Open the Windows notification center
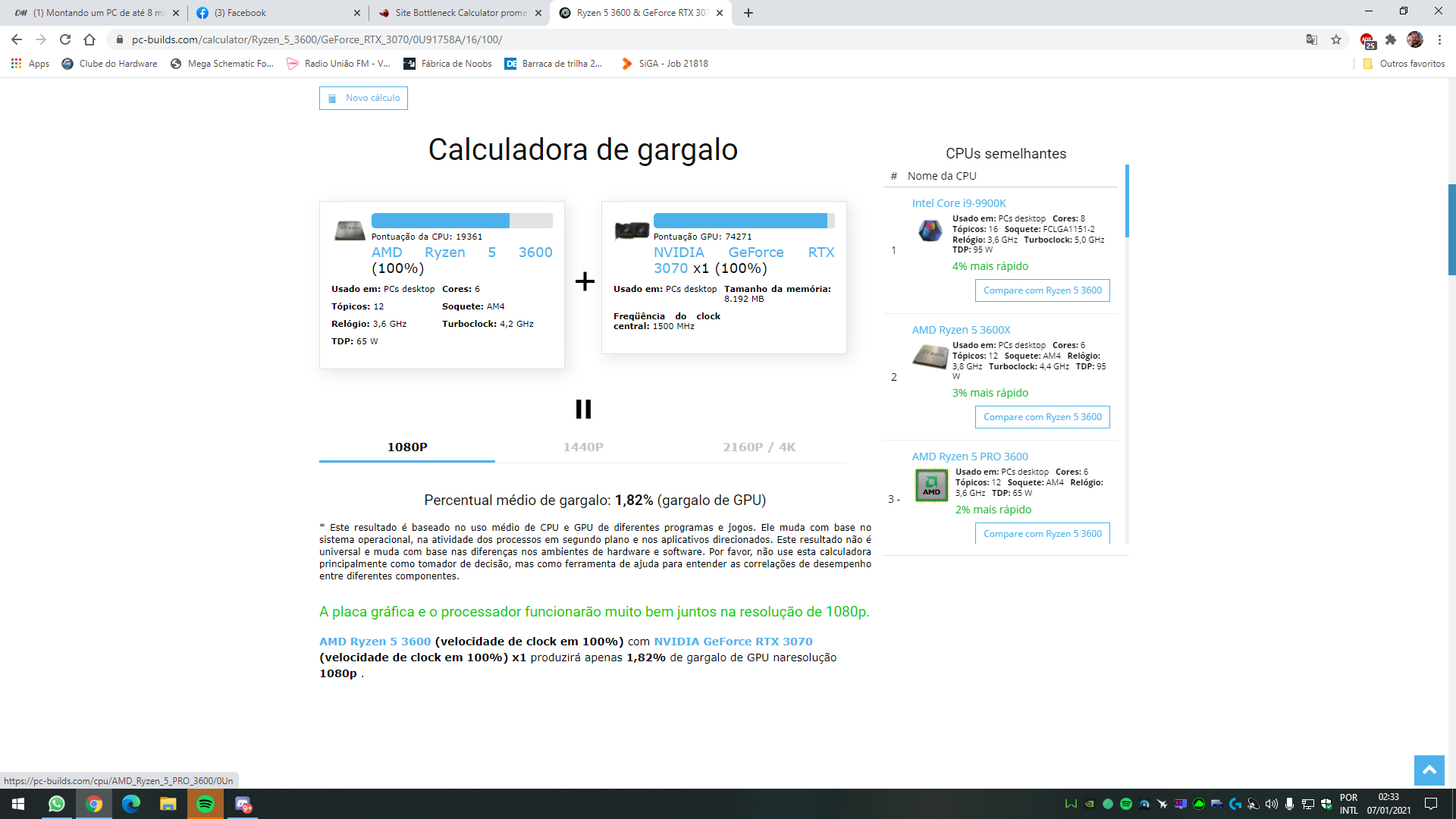The width and height of the screenshot is (1456, 819). tap(1431, 804)
